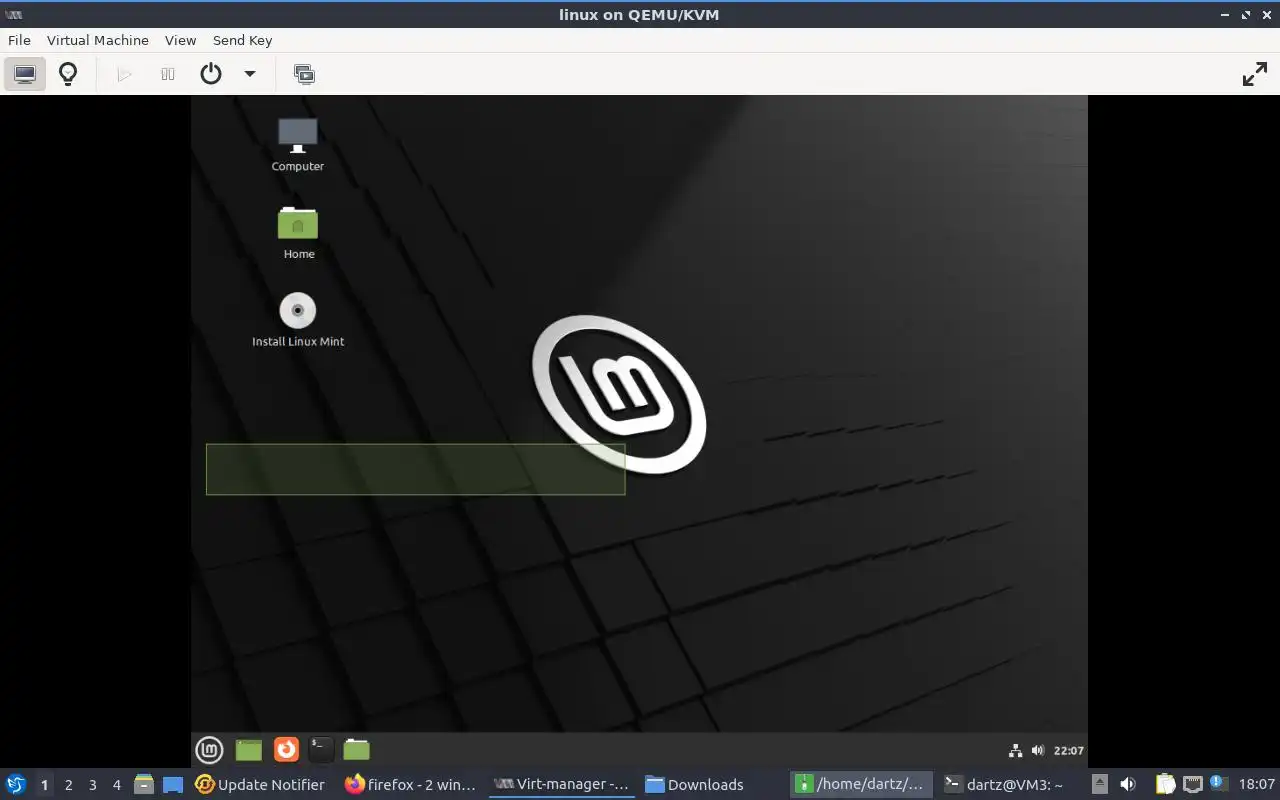Switch to firefox taskbar window

[410, 784]
